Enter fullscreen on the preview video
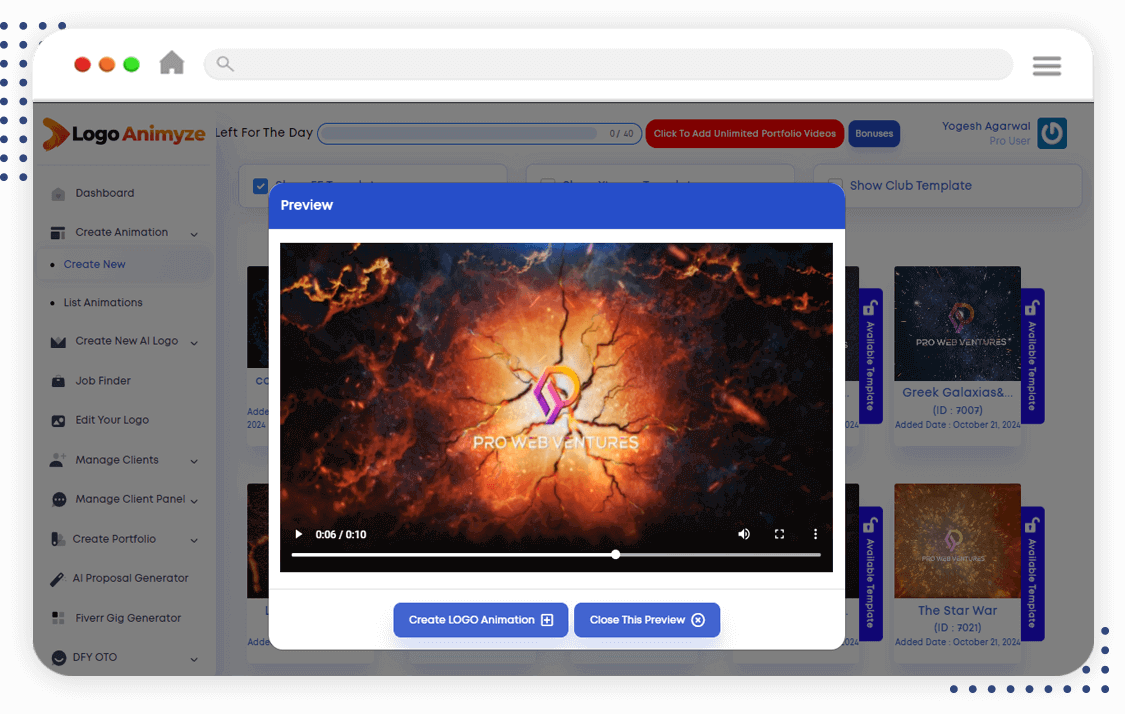Viewport: 1125px width, 714px height. (x=779, y=534)
